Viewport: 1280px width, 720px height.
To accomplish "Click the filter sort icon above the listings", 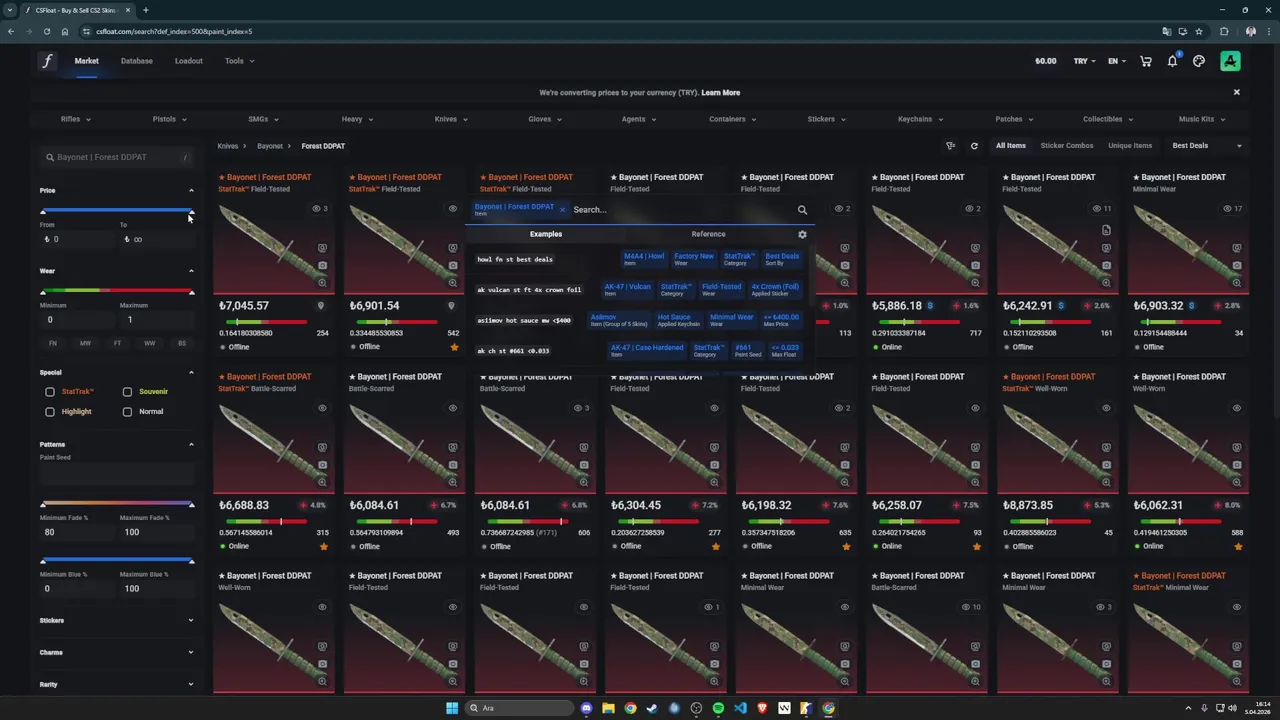I will coord(951,146).
